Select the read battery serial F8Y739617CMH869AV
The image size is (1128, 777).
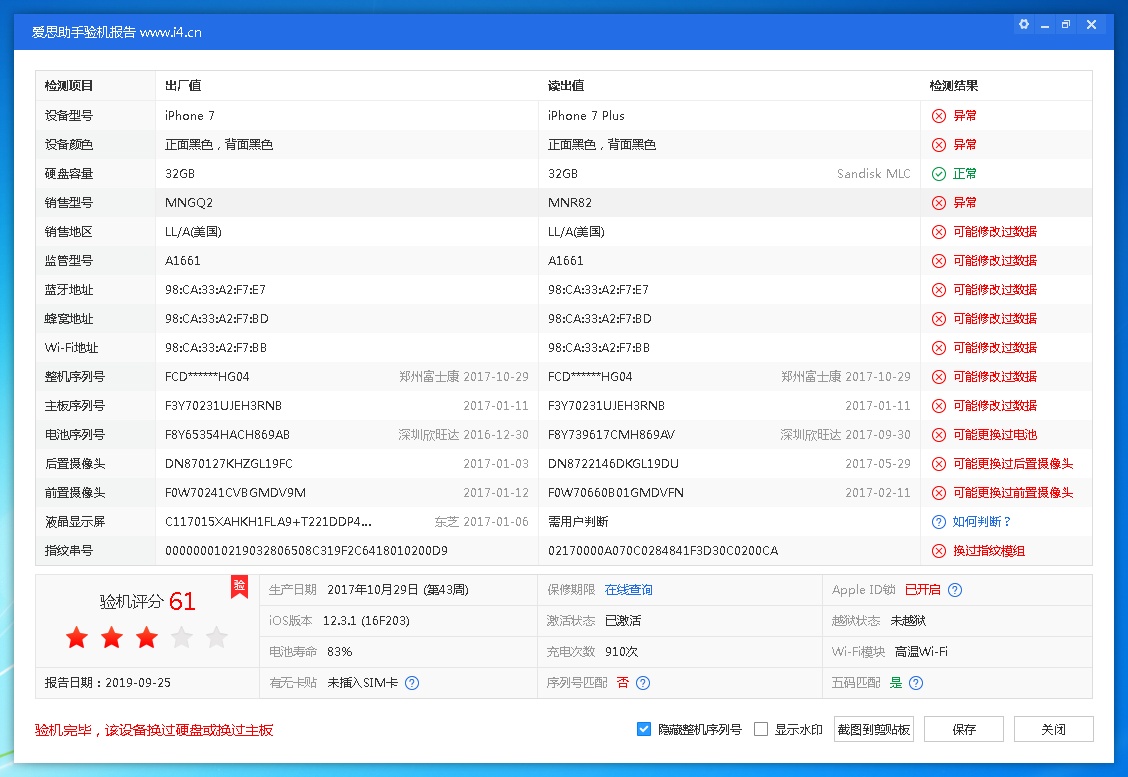tap(611, 435)
